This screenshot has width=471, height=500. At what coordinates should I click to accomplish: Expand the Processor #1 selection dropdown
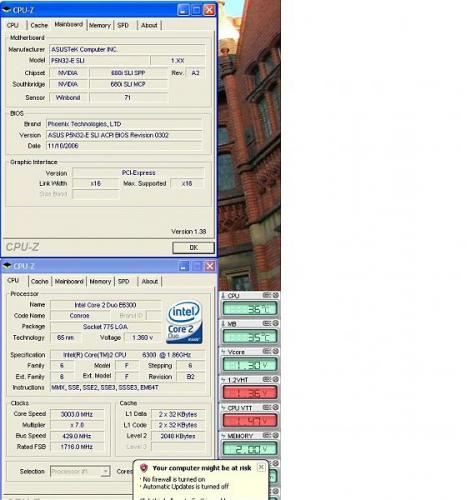tap(105, 471)
